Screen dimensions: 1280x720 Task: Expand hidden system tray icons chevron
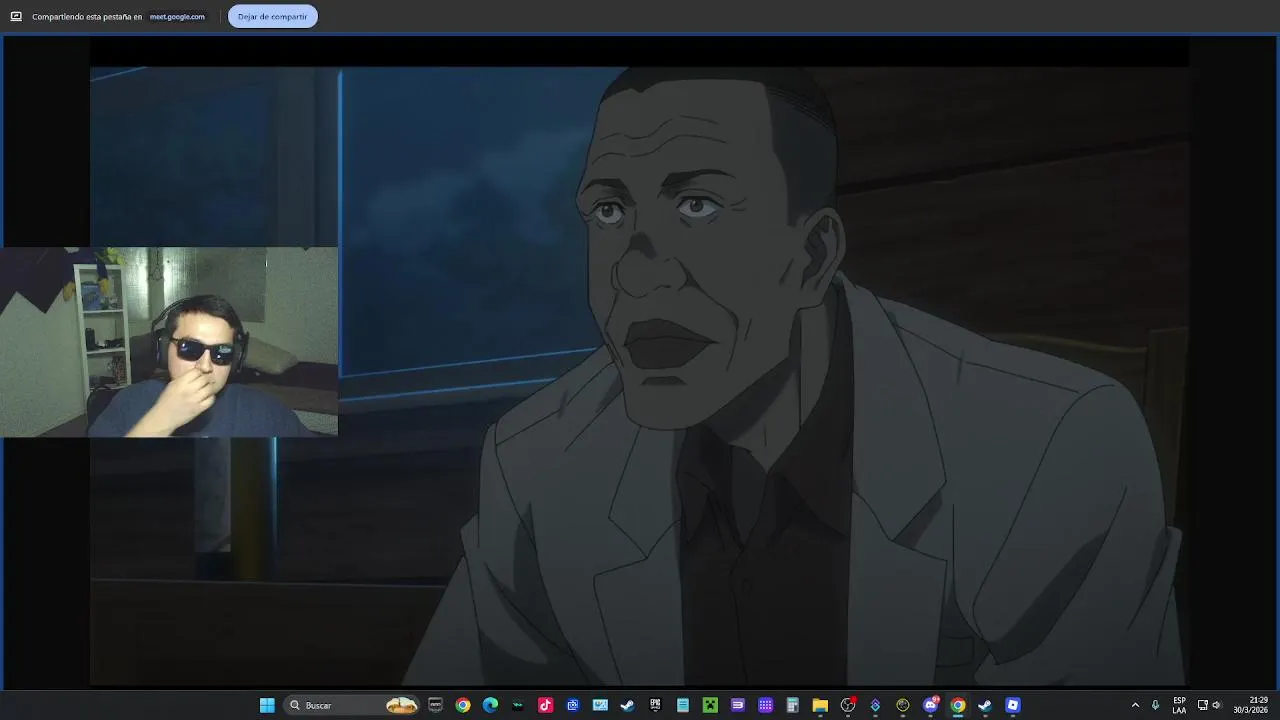tap(1135, 705)
